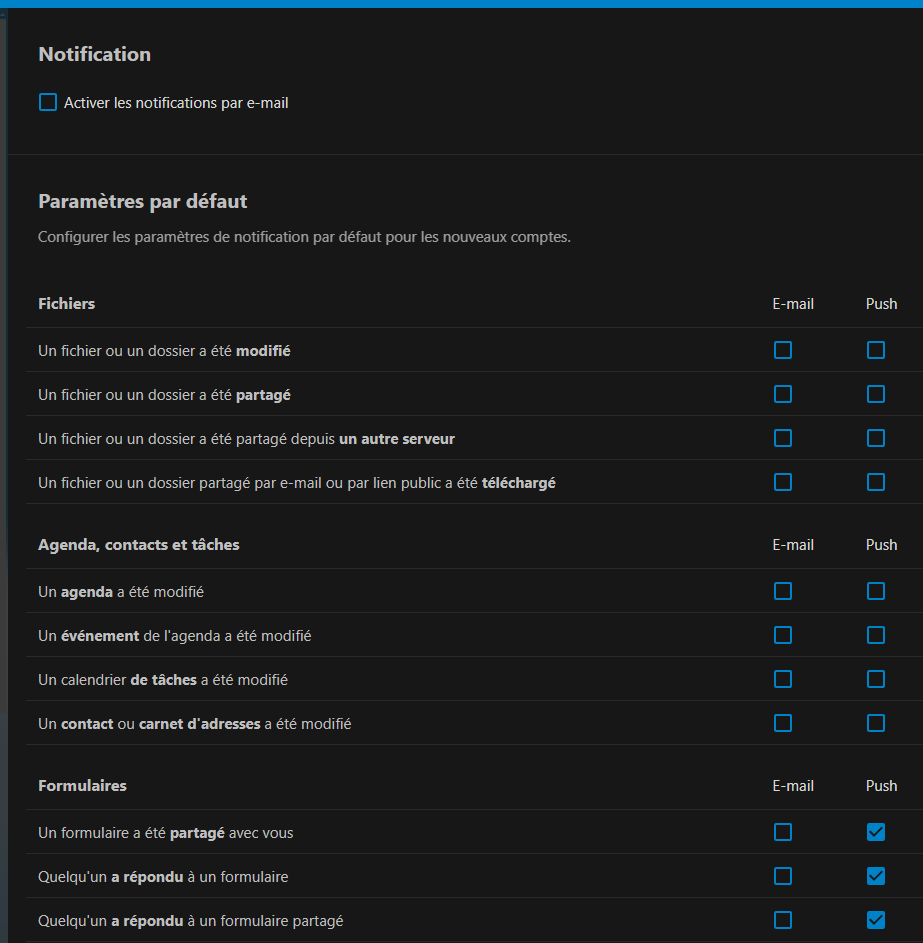Enable E-mail for file or folder partagé
This screenshot has height=943, width=923.
pyautogui.click(x=783, y=394)
